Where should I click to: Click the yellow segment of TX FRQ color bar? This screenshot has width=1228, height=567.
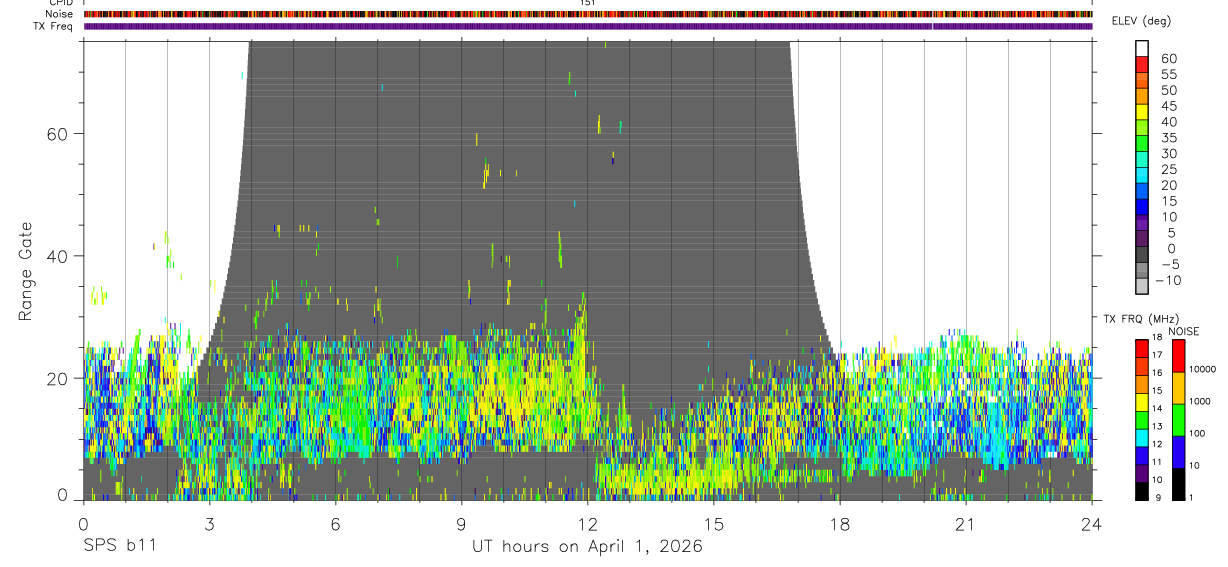1142,403
